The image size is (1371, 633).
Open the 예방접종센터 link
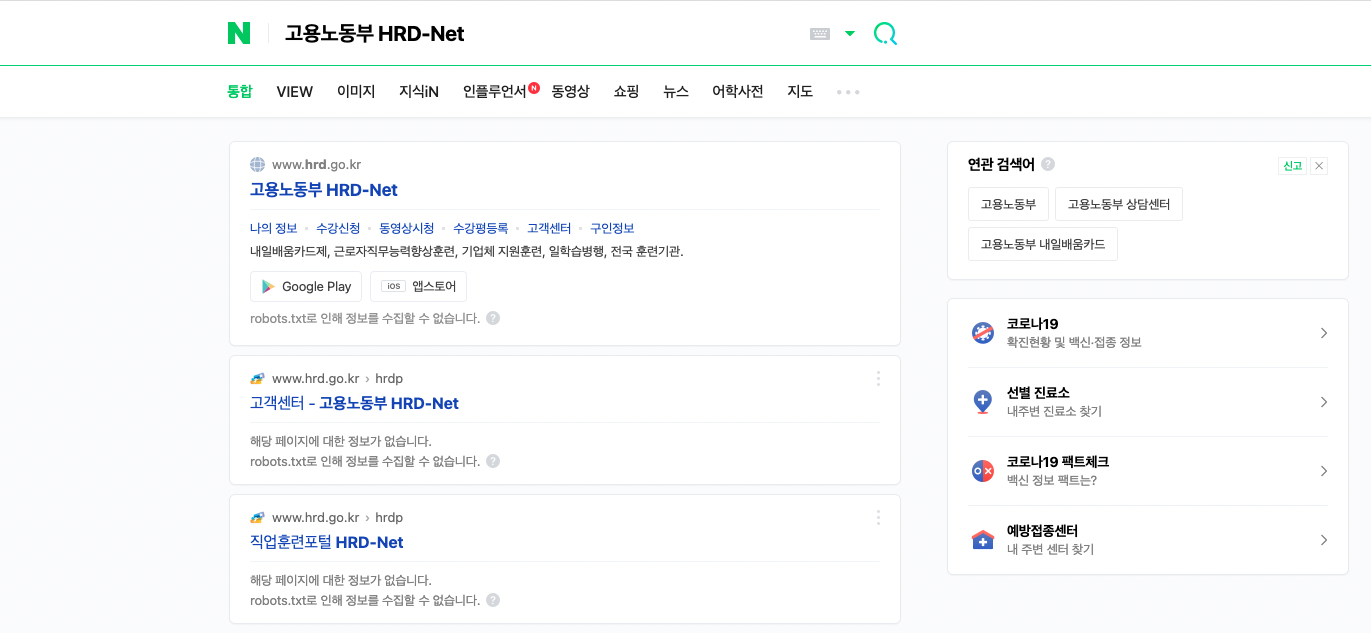(1050, 540)
